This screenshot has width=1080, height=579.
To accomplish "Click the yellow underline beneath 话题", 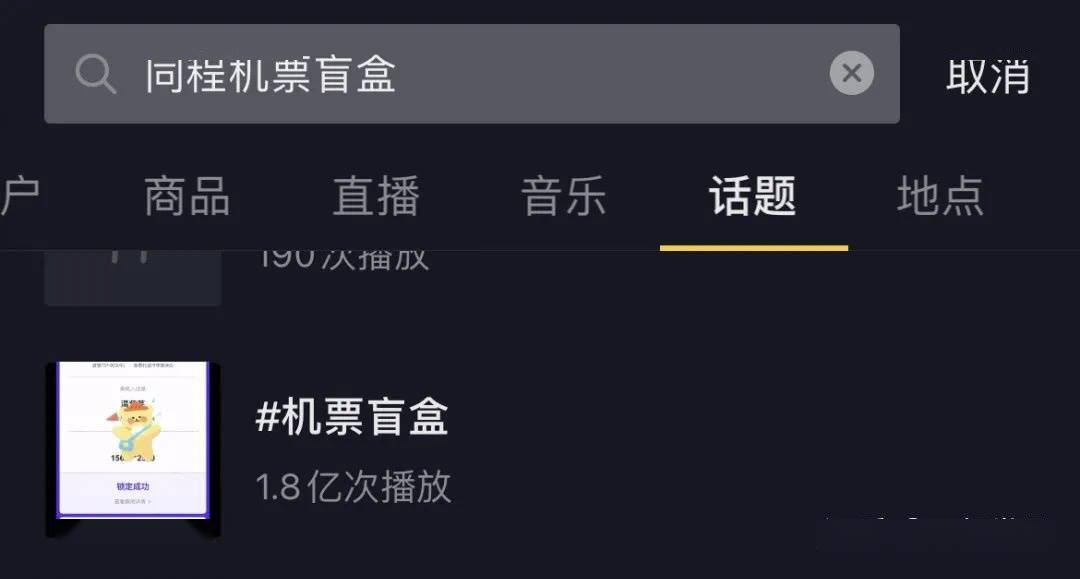I will click(753, 247).
